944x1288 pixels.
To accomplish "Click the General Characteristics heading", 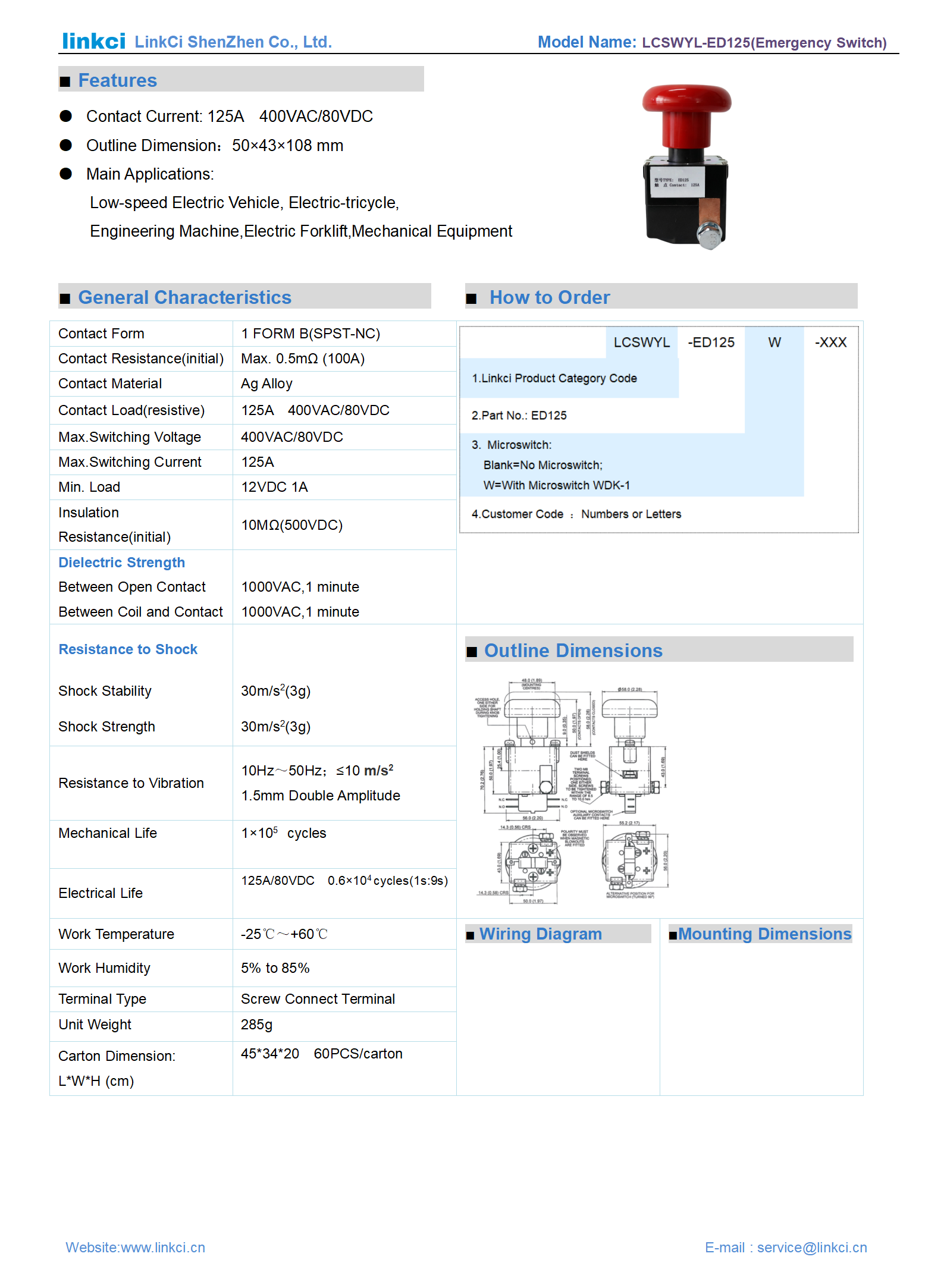I will tap(184, 297).
